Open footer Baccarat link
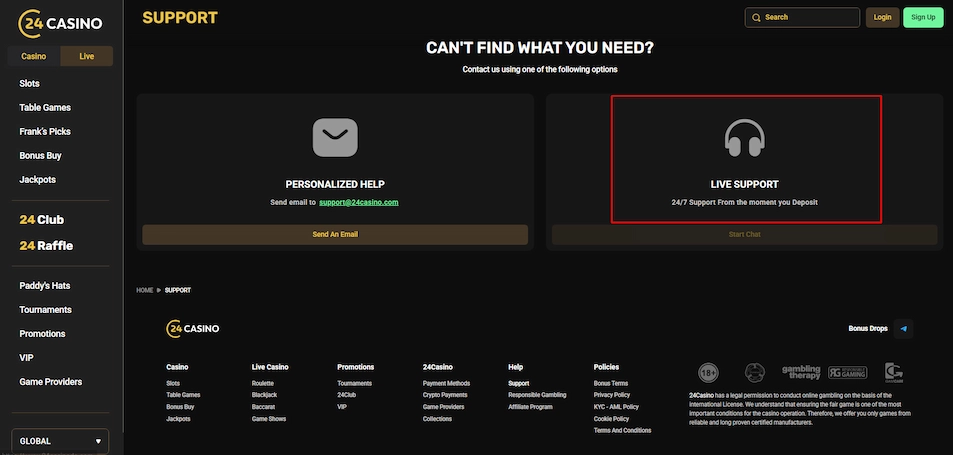 tap(263, 407)
